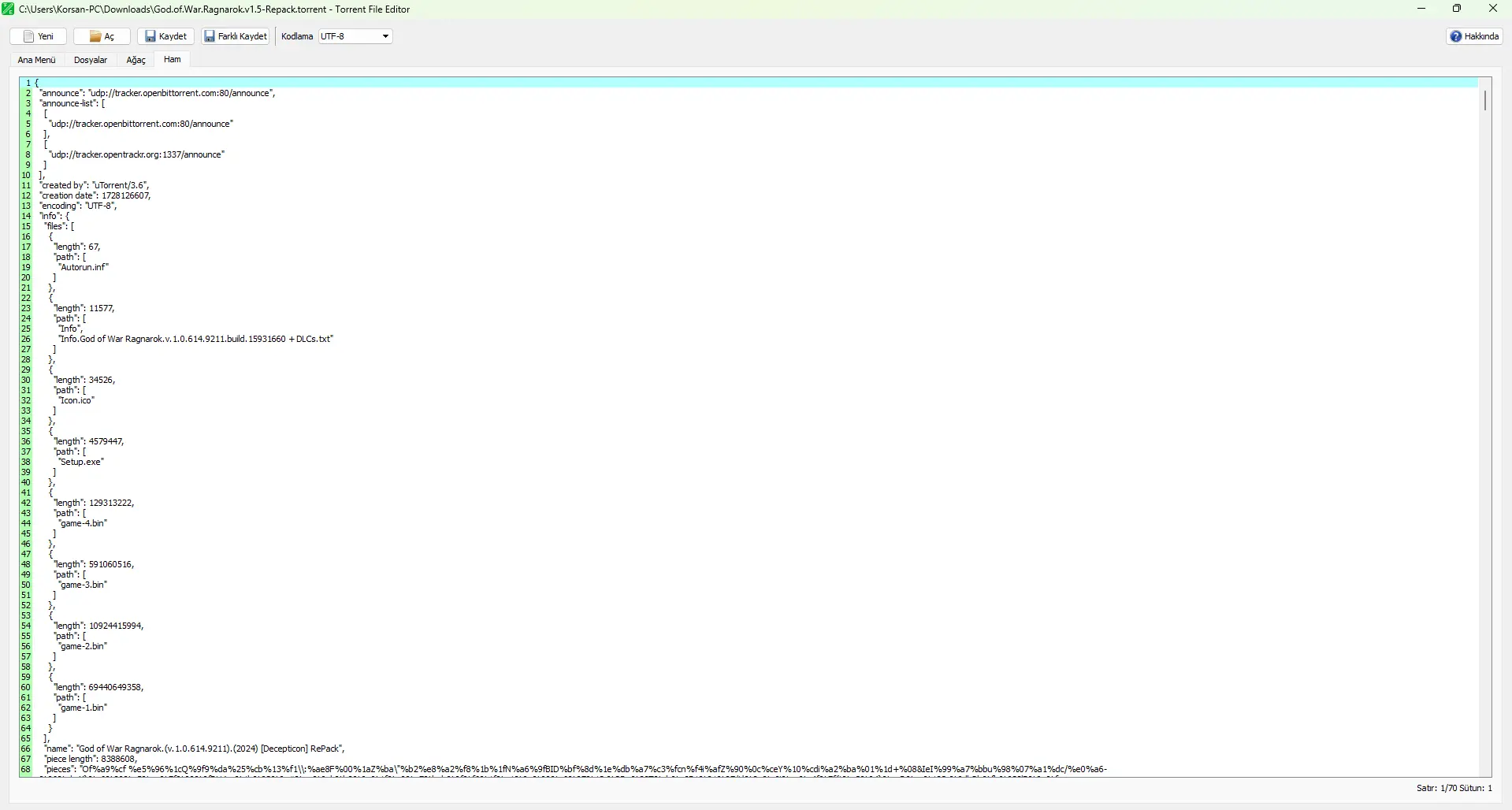Restore down the Torrent File Editor window
The width and height of the screenshot is (1512, 810).
click(x=1457, y=9)
